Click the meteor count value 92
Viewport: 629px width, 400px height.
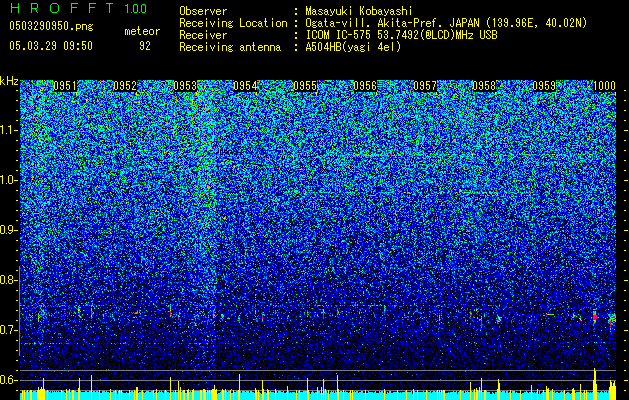coord(145,46)
